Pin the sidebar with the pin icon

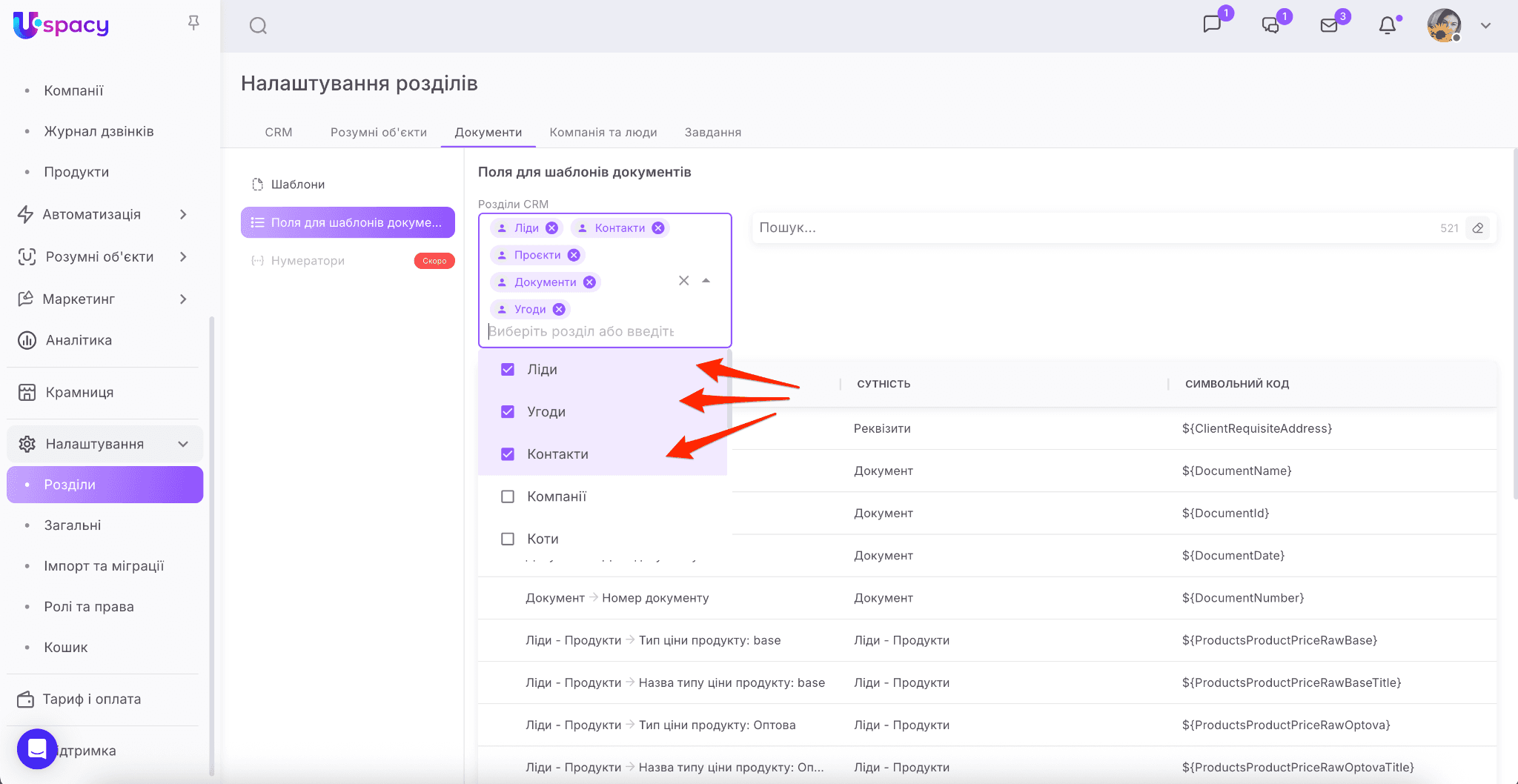tap(193, 24)
